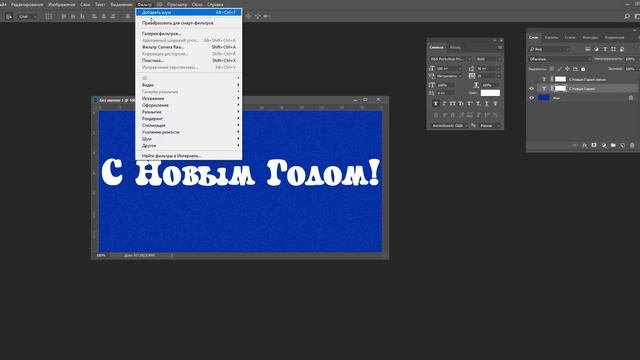Click the link layers icon in Layers panel
The image size is (640, 360).
(x=575, y=145)
